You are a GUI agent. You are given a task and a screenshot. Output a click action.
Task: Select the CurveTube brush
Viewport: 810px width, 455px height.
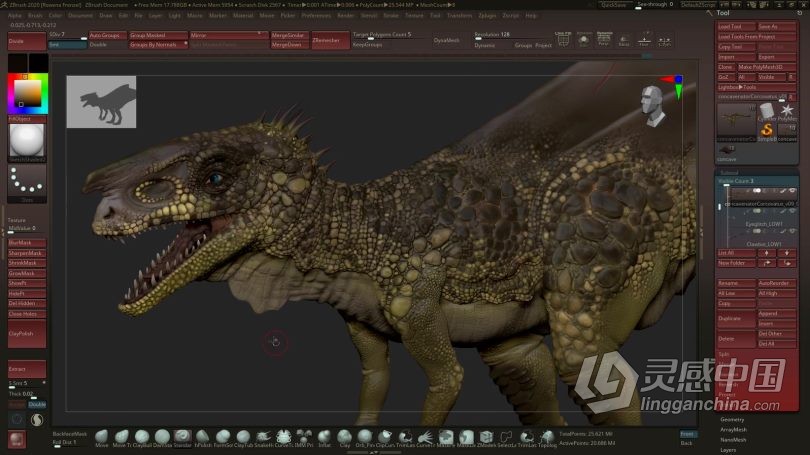283,438
